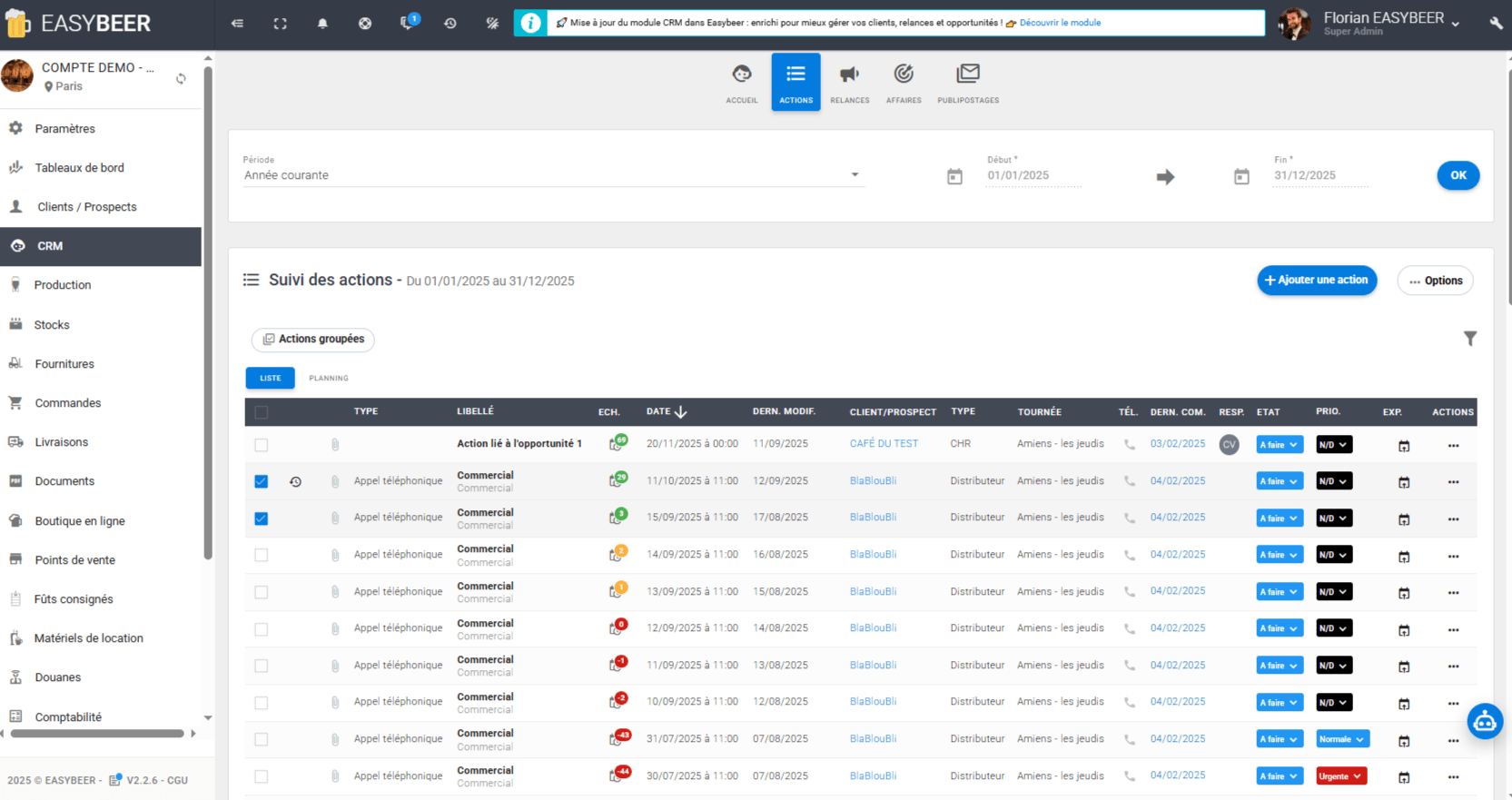Open the Options button
Image resolution: width=1512 pixels, height=800 pixels.
click(1436, 281)
